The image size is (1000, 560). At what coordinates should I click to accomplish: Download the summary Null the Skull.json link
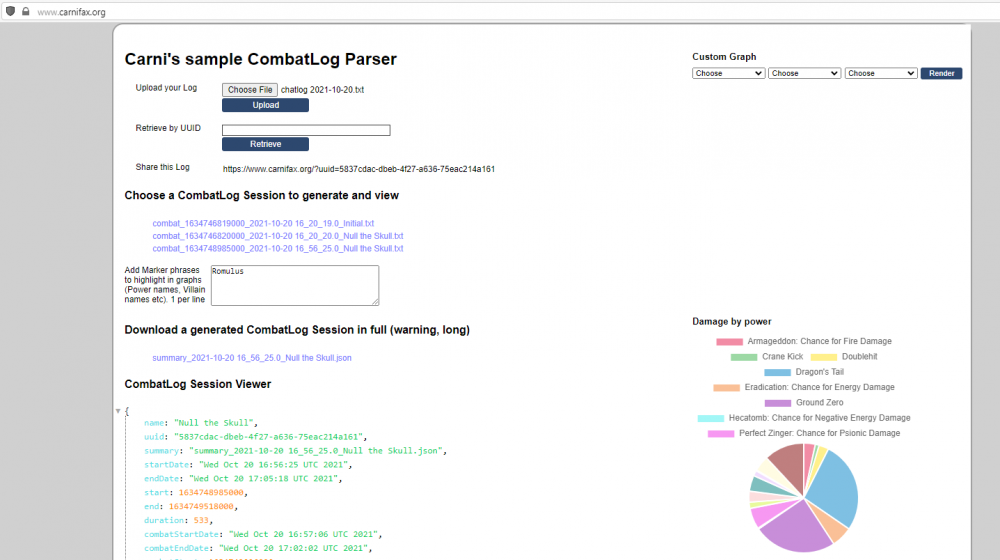251,358
